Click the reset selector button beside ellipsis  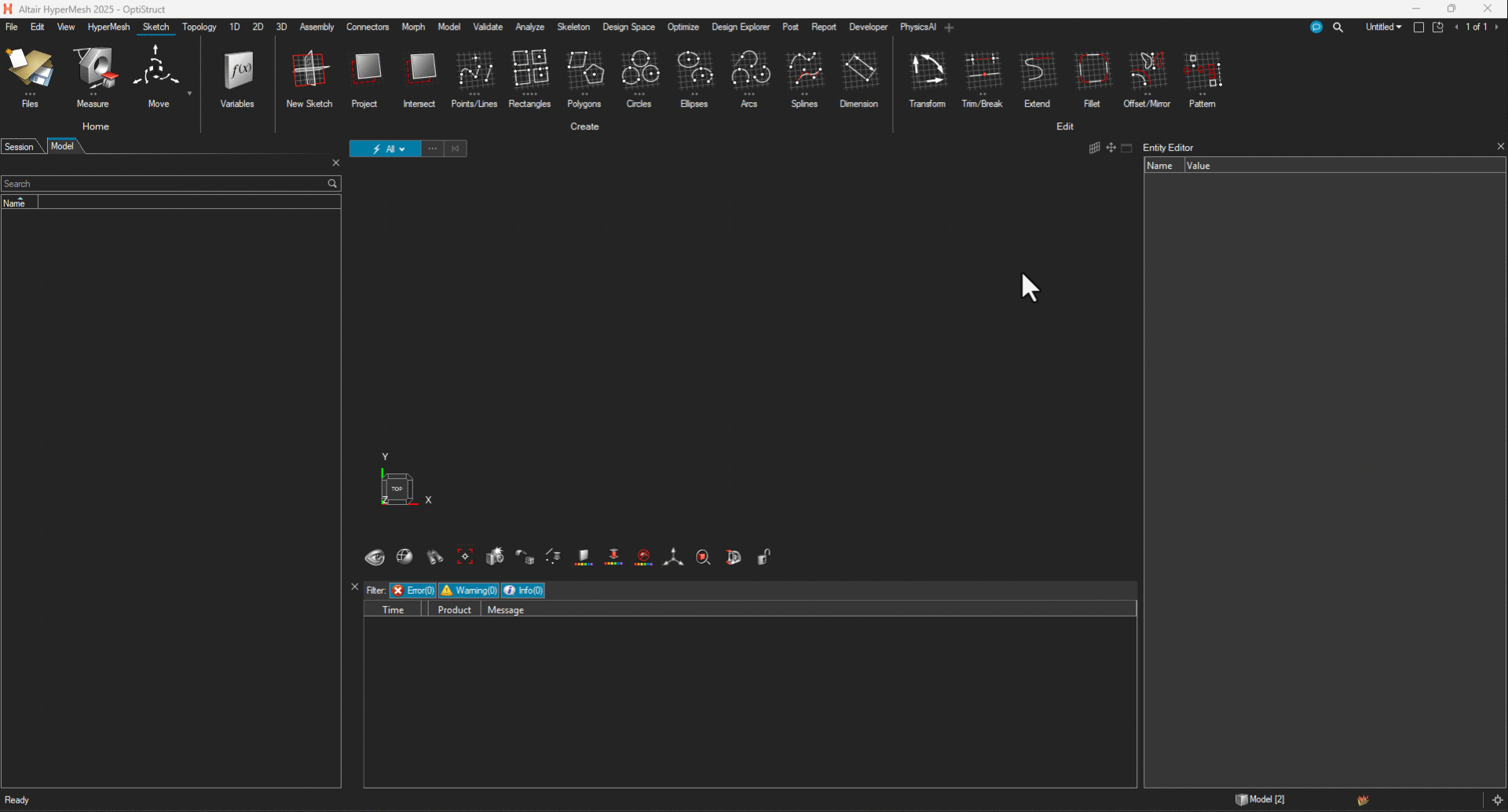(456, 148)
